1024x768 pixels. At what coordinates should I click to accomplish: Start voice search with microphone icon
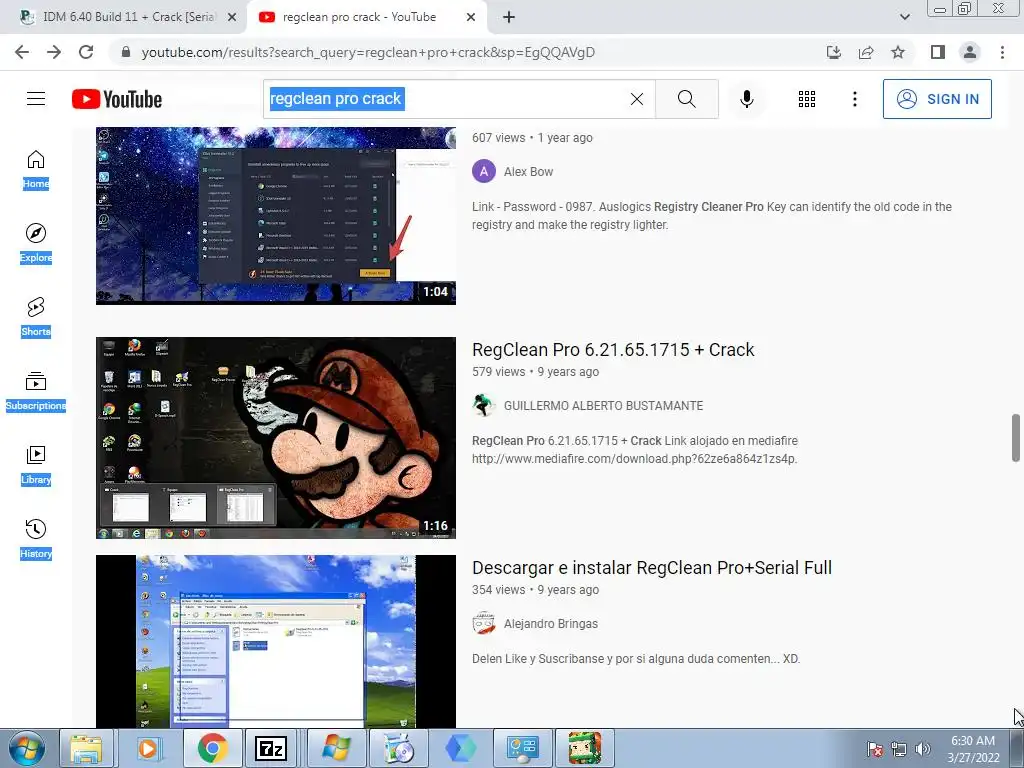tap(747, 99)
